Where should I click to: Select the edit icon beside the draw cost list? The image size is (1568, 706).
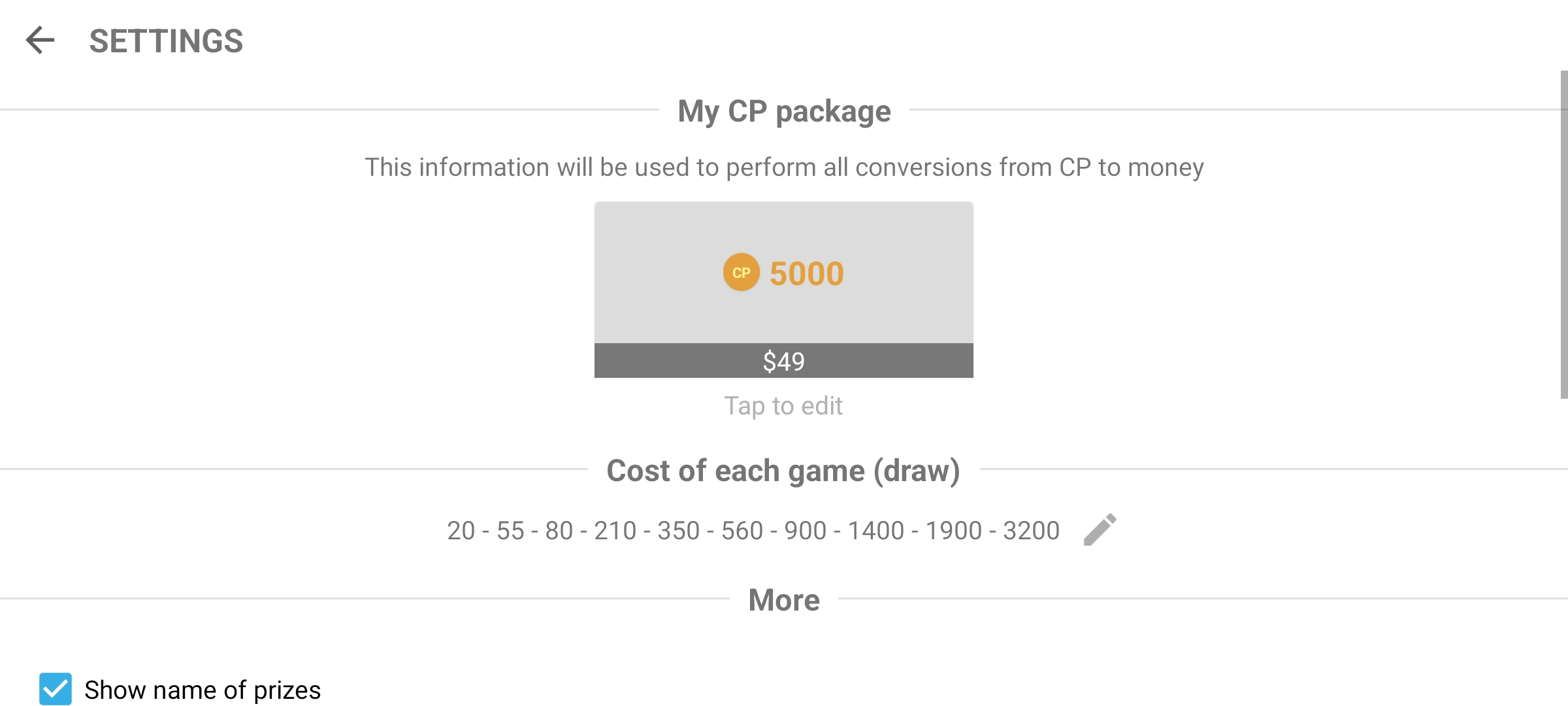point(1100,528)
